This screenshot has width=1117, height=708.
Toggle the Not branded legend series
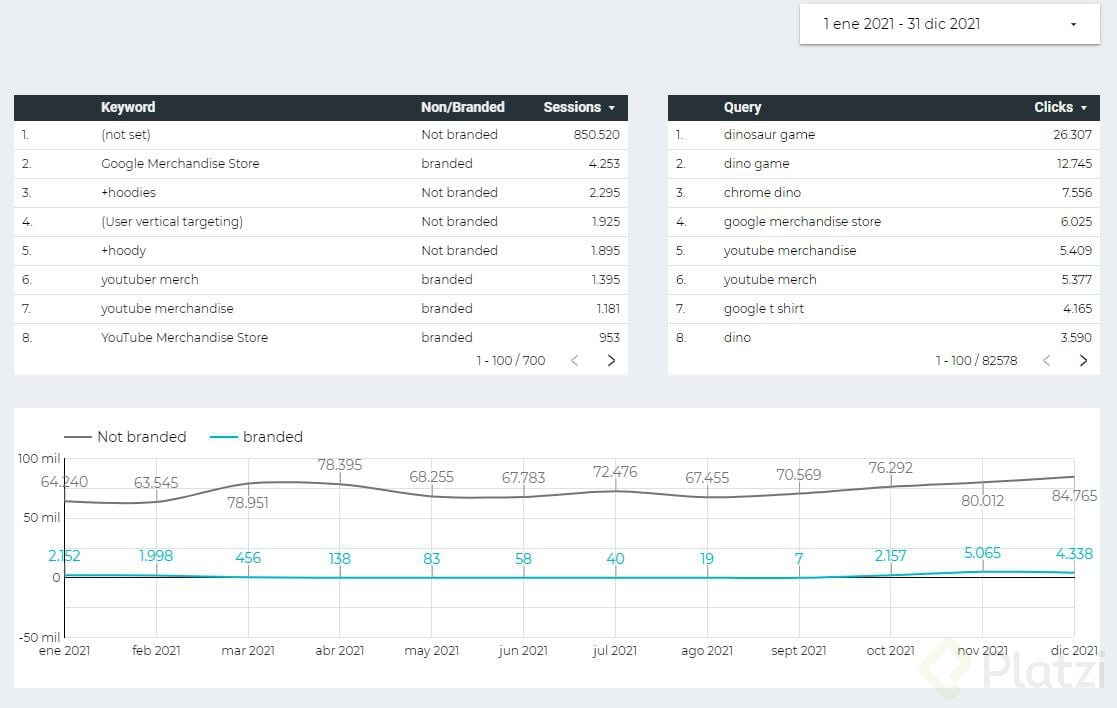coord(125,437)
